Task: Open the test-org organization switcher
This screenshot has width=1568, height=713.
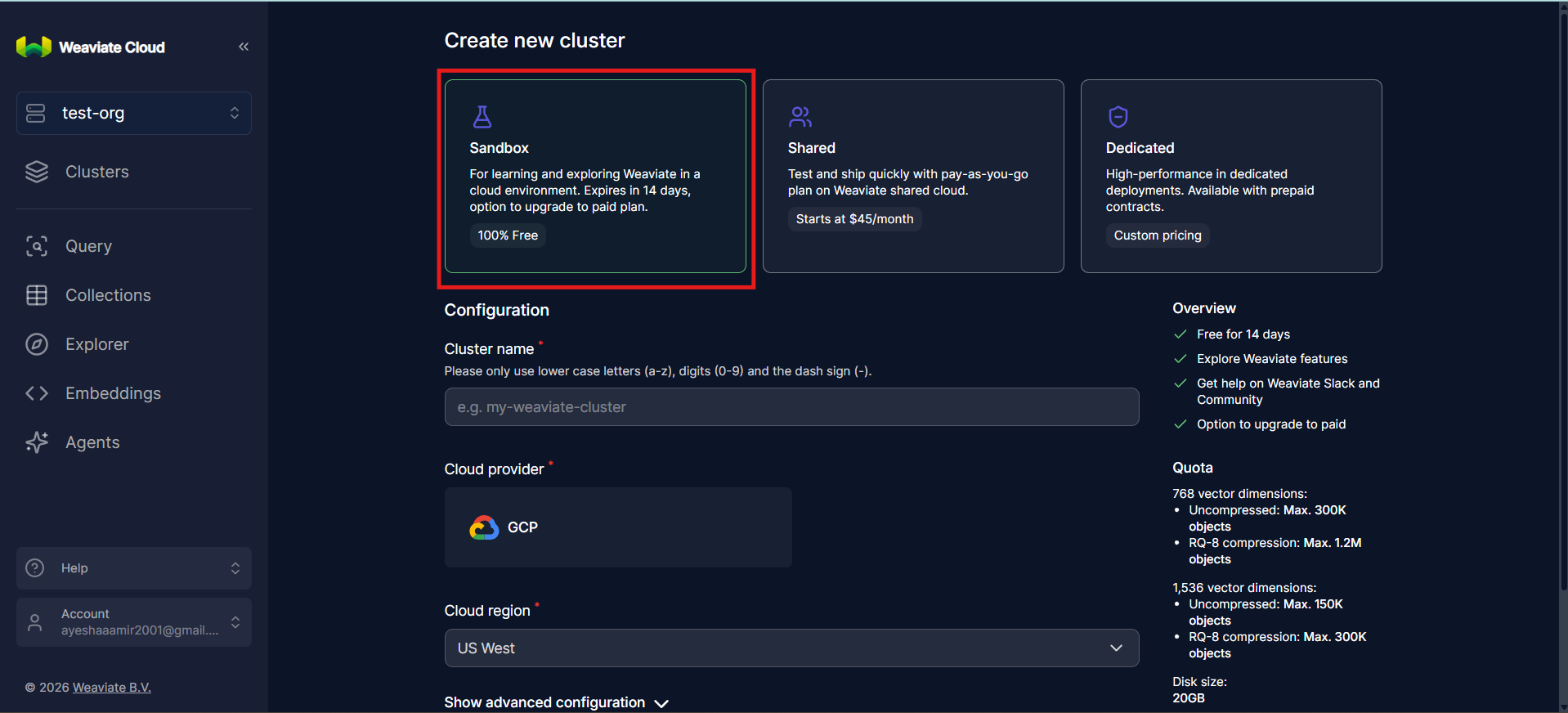Action: tap(134, 113)
